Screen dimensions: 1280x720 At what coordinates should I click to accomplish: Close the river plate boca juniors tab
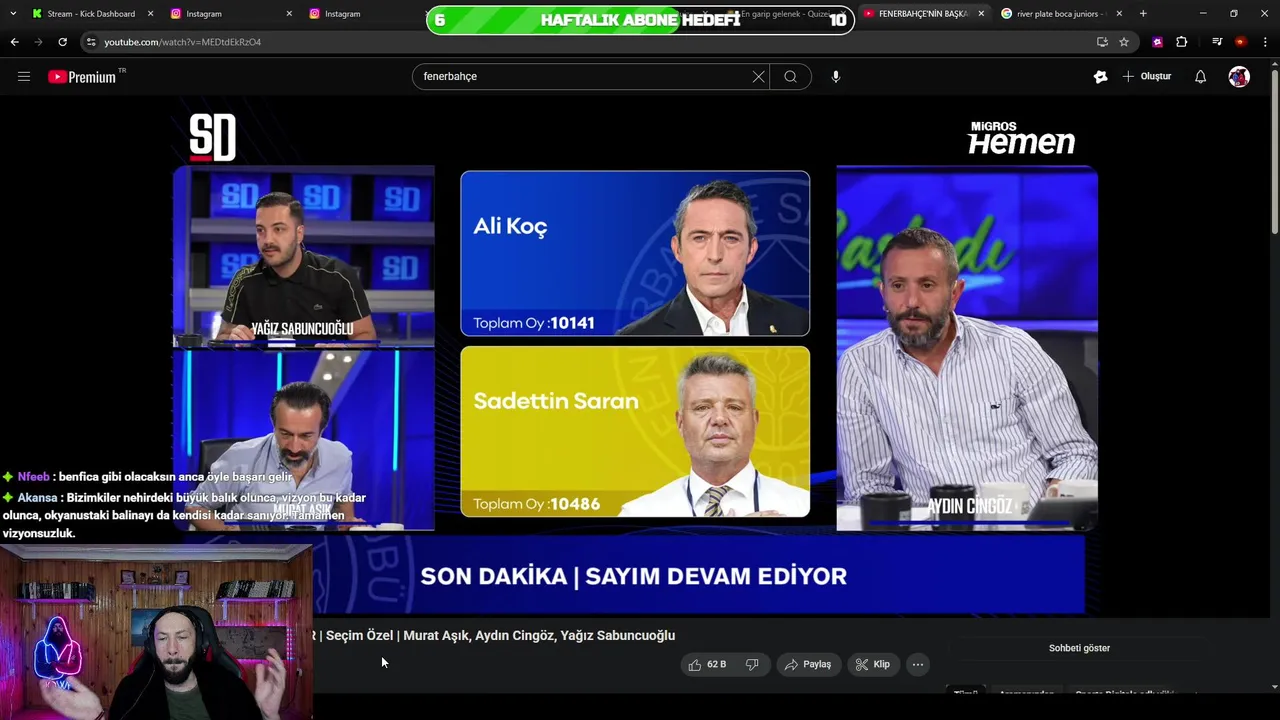1119,14
